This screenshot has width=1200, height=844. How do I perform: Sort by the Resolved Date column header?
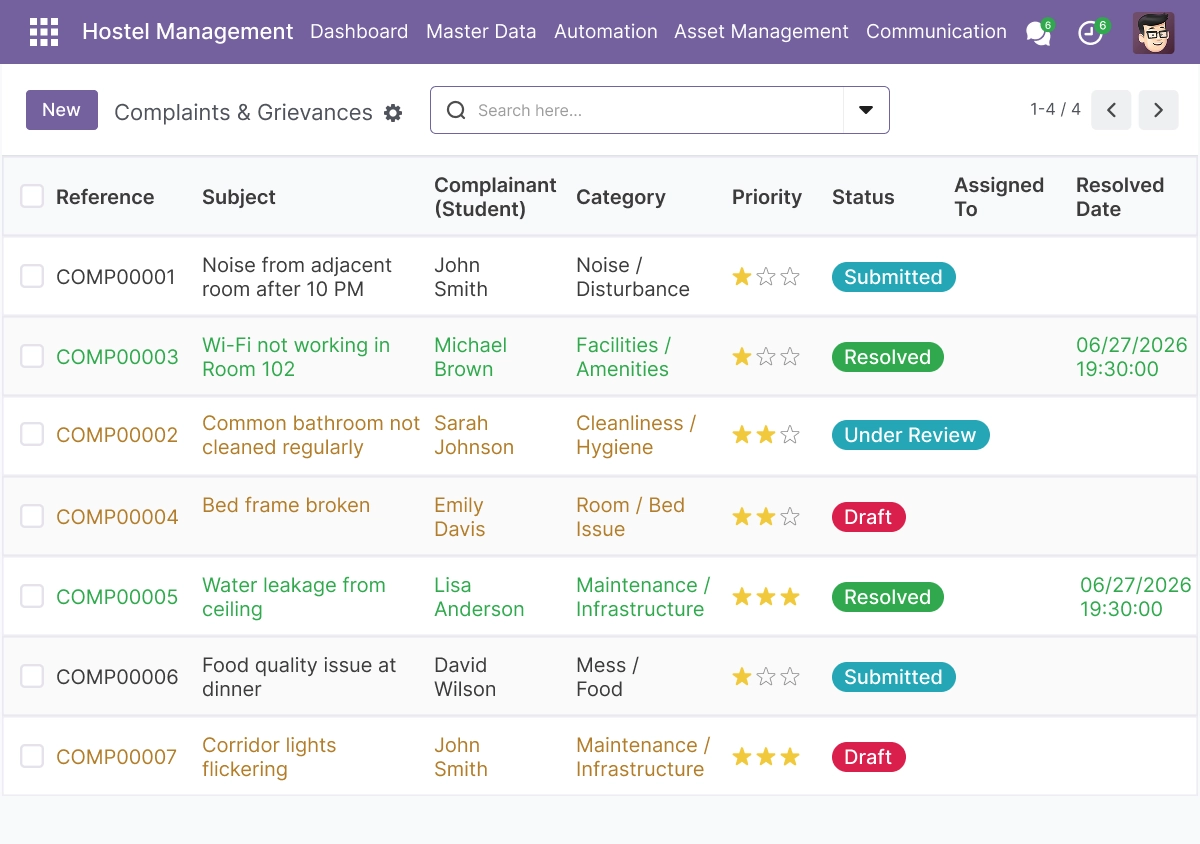[x=1120, y=197]
